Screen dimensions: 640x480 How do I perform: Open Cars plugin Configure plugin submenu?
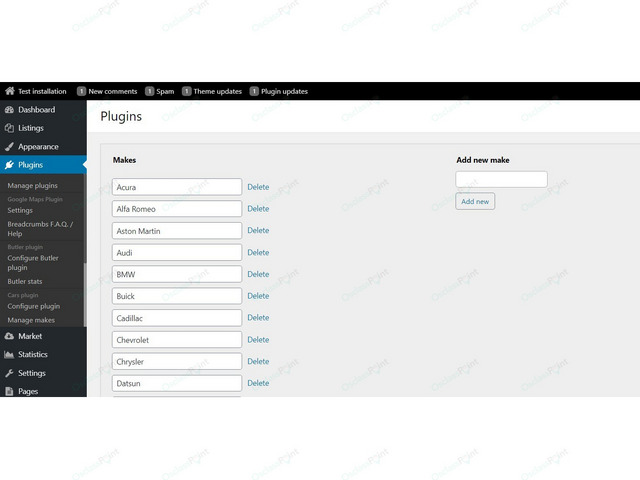[x=33, y=306]
